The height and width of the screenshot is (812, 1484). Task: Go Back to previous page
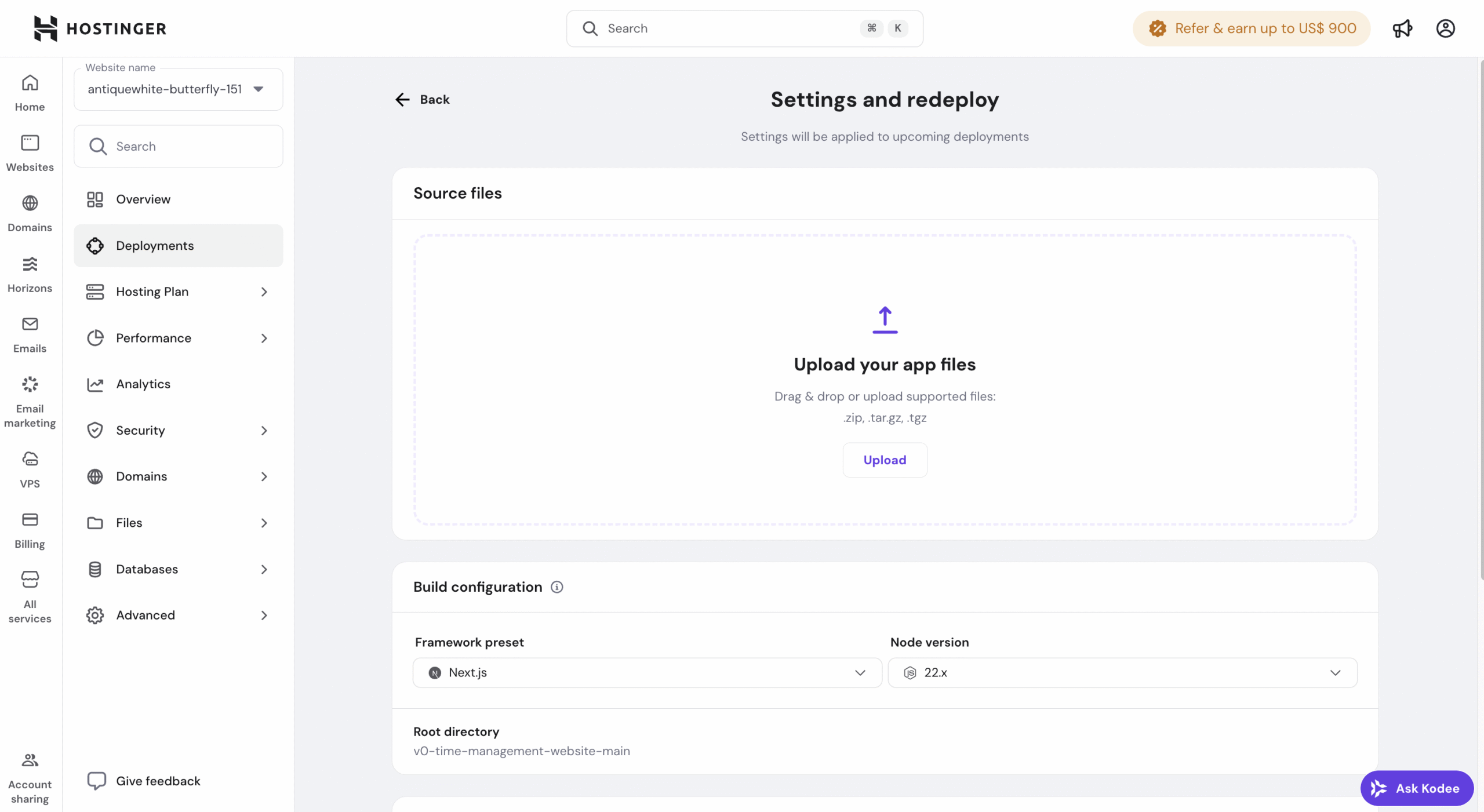tap(422, 100)
